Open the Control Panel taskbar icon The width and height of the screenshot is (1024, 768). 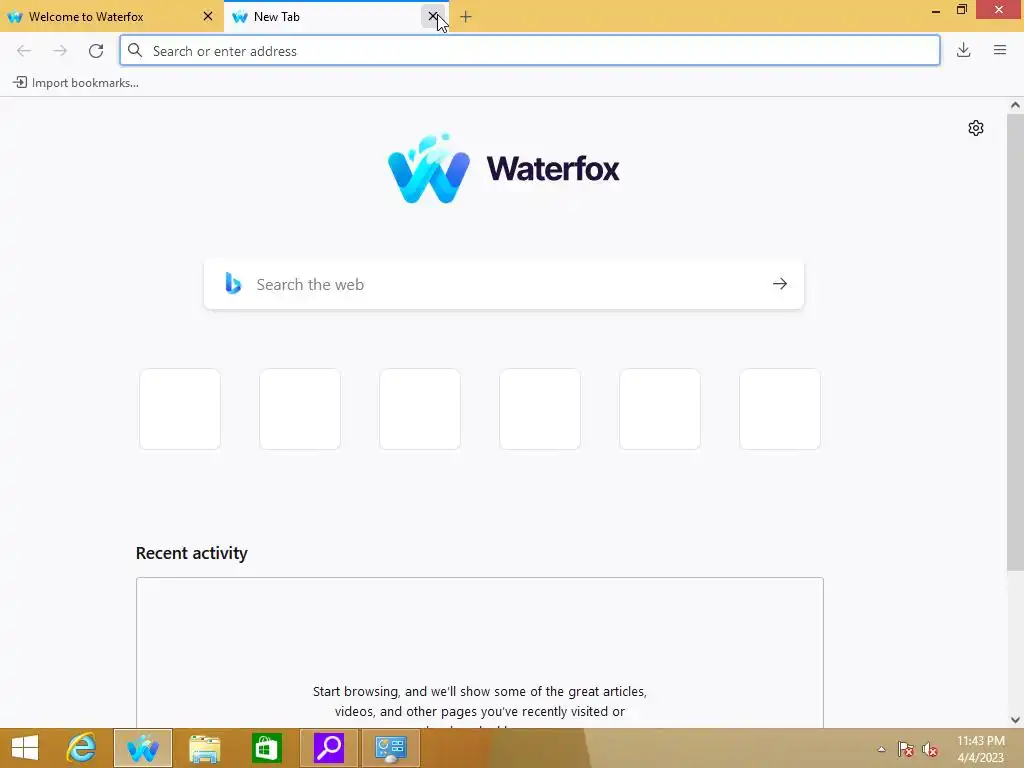[391, 748]
